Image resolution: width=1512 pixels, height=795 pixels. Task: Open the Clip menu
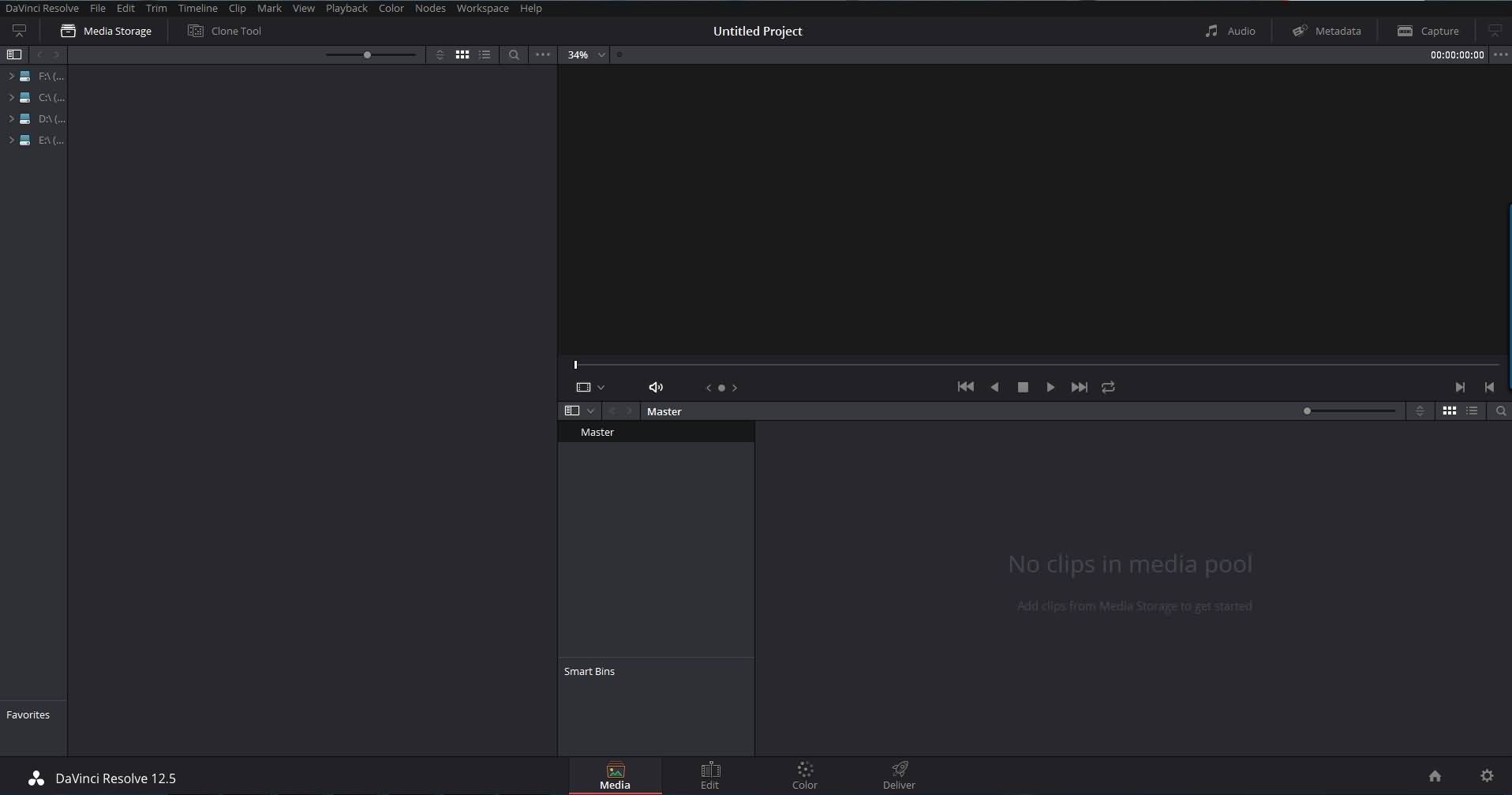237,8
